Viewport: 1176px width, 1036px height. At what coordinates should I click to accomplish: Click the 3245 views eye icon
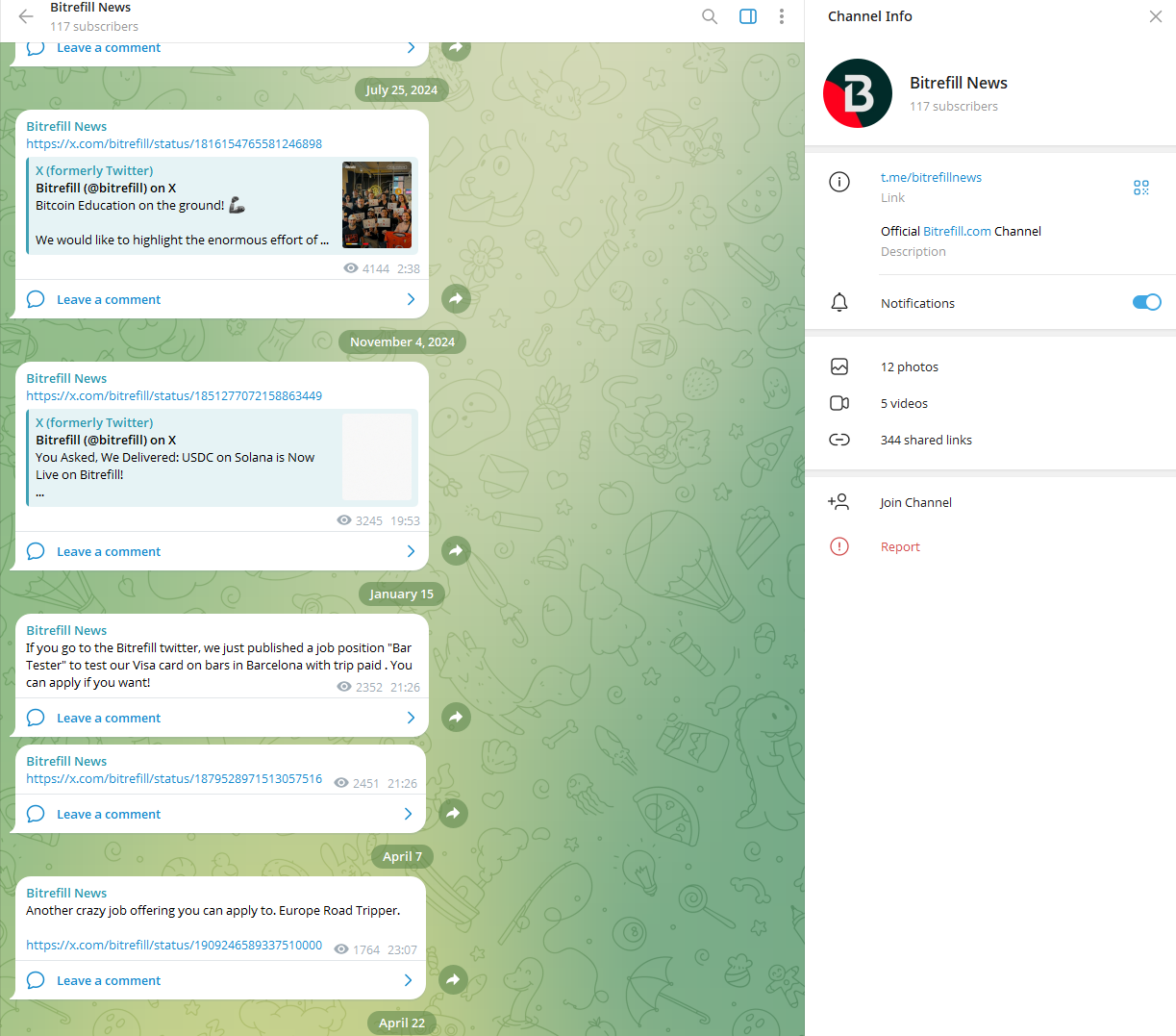point(344,520)
